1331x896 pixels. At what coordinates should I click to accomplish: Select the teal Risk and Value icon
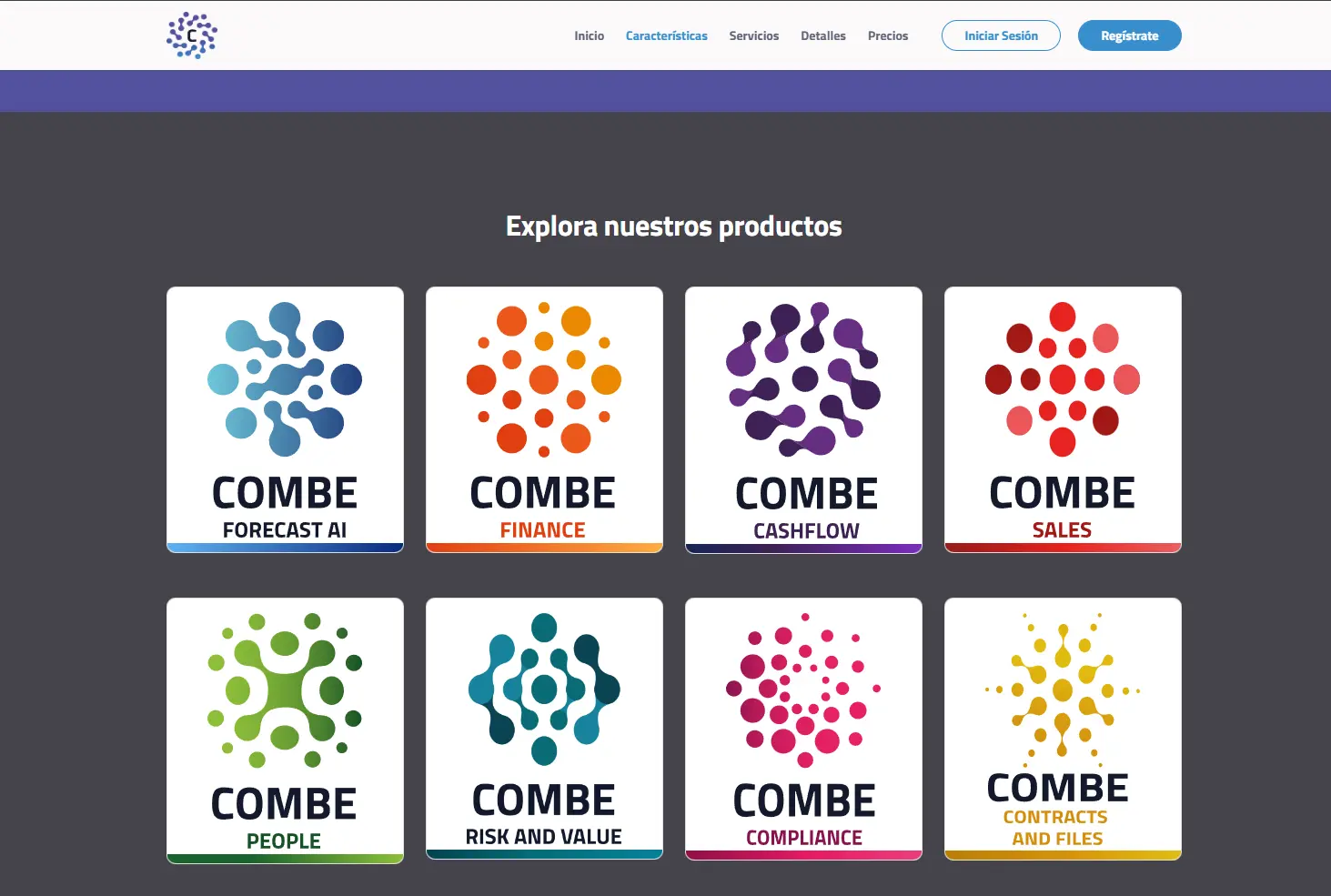pos(544,689)
